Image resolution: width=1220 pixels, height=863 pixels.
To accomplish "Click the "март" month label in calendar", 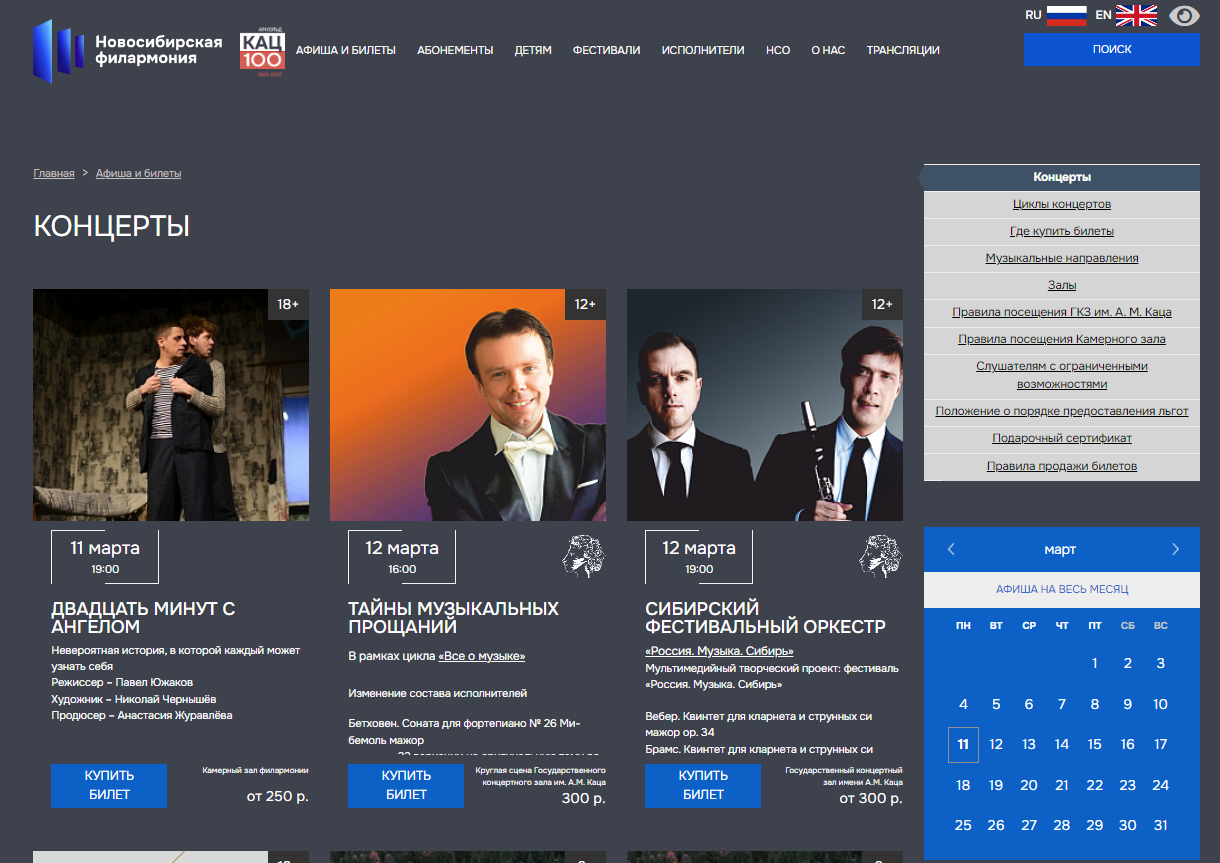I will click(x=1060, y=550).
